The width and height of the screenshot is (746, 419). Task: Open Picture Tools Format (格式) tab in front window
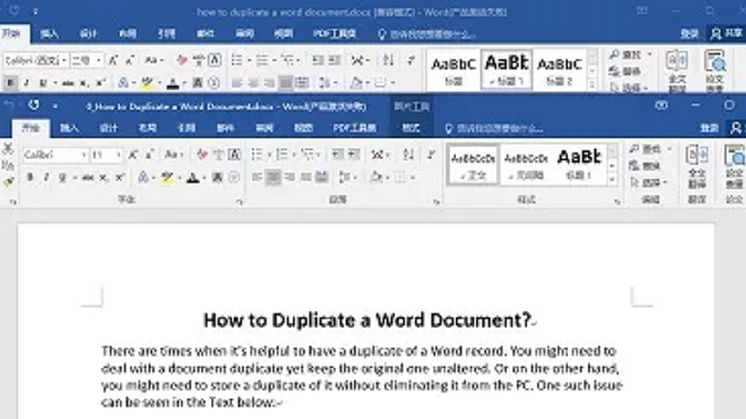(411, 128)
